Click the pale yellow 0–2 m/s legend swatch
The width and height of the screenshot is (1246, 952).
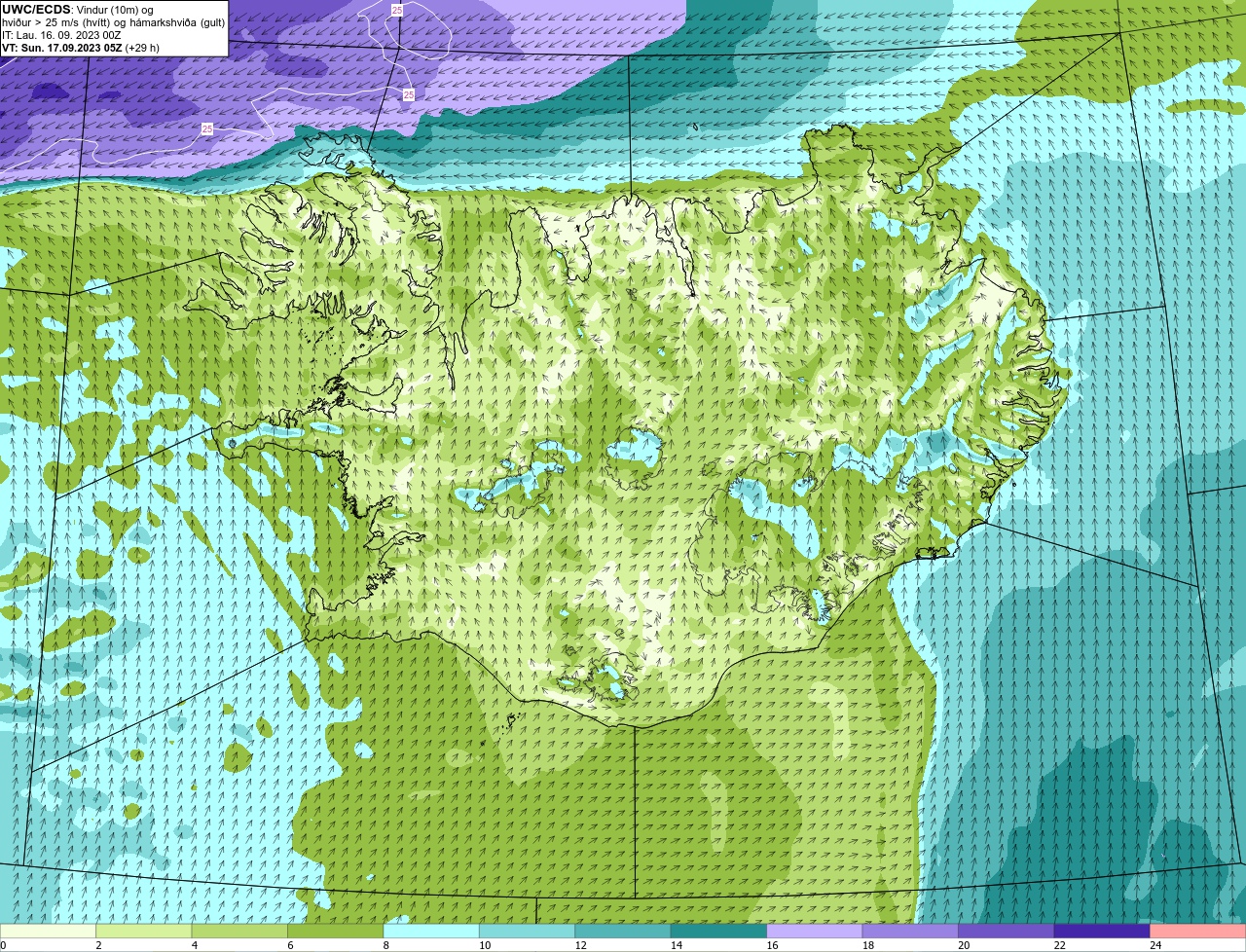coord(48,932)
